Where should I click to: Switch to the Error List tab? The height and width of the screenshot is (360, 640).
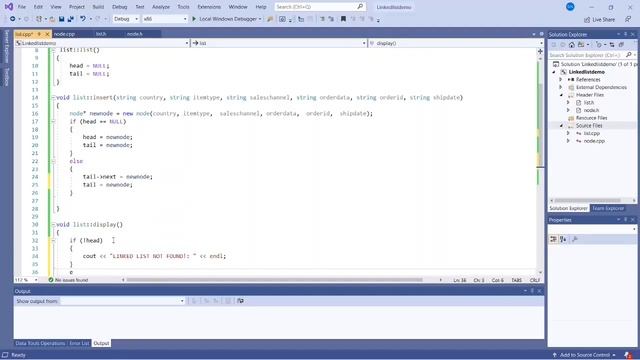79,343
